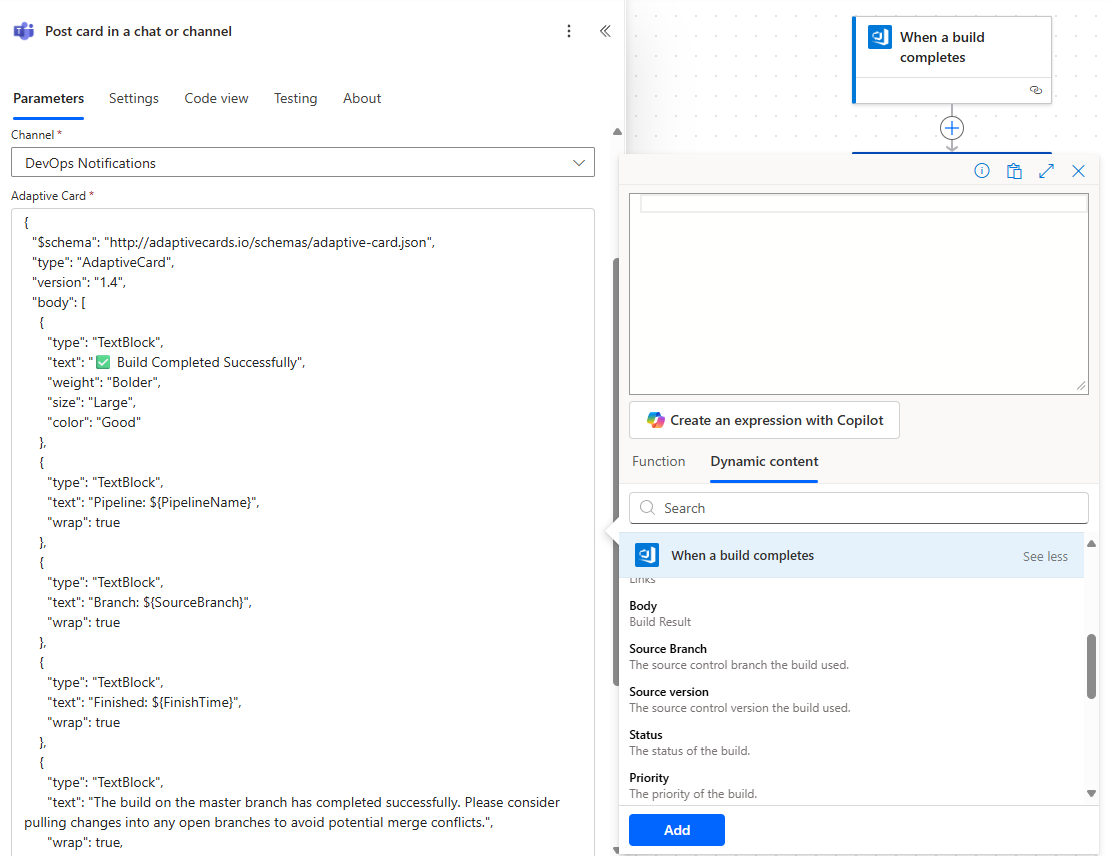Viewport: 1110px width, 856px height.
Task: Click the info icon in expression popup
Action: tap(982, 171)
